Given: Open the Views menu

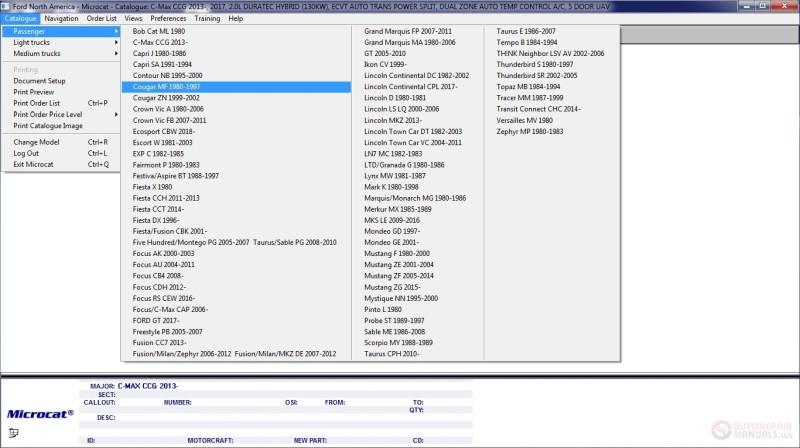Looking at the screenshot, I should [133, 18].
